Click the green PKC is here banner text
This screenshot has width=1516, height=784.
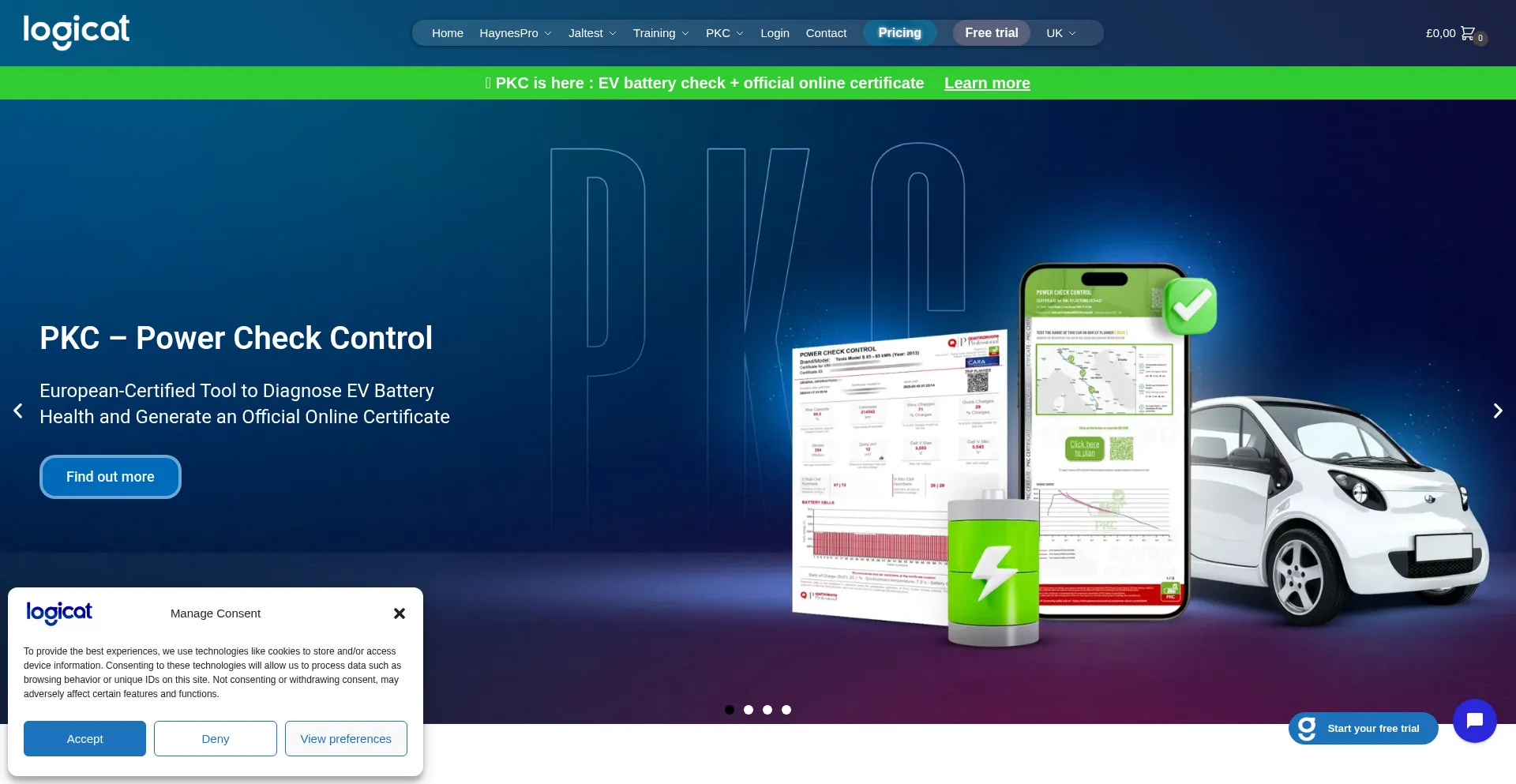click(705, 83)
